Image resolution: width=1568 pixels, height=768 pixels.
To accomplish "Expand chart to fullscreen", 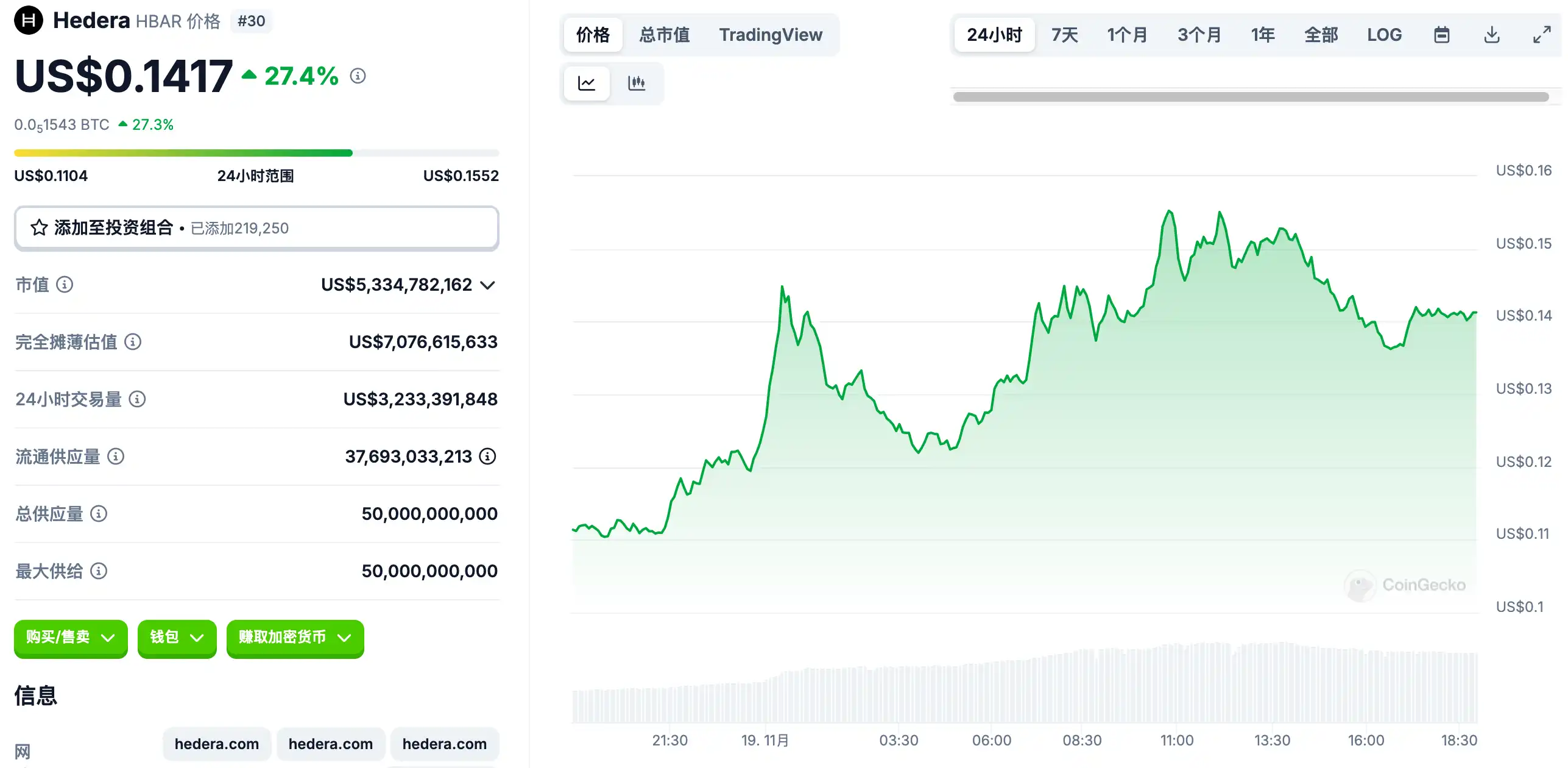I will [x=1541, y=35].
